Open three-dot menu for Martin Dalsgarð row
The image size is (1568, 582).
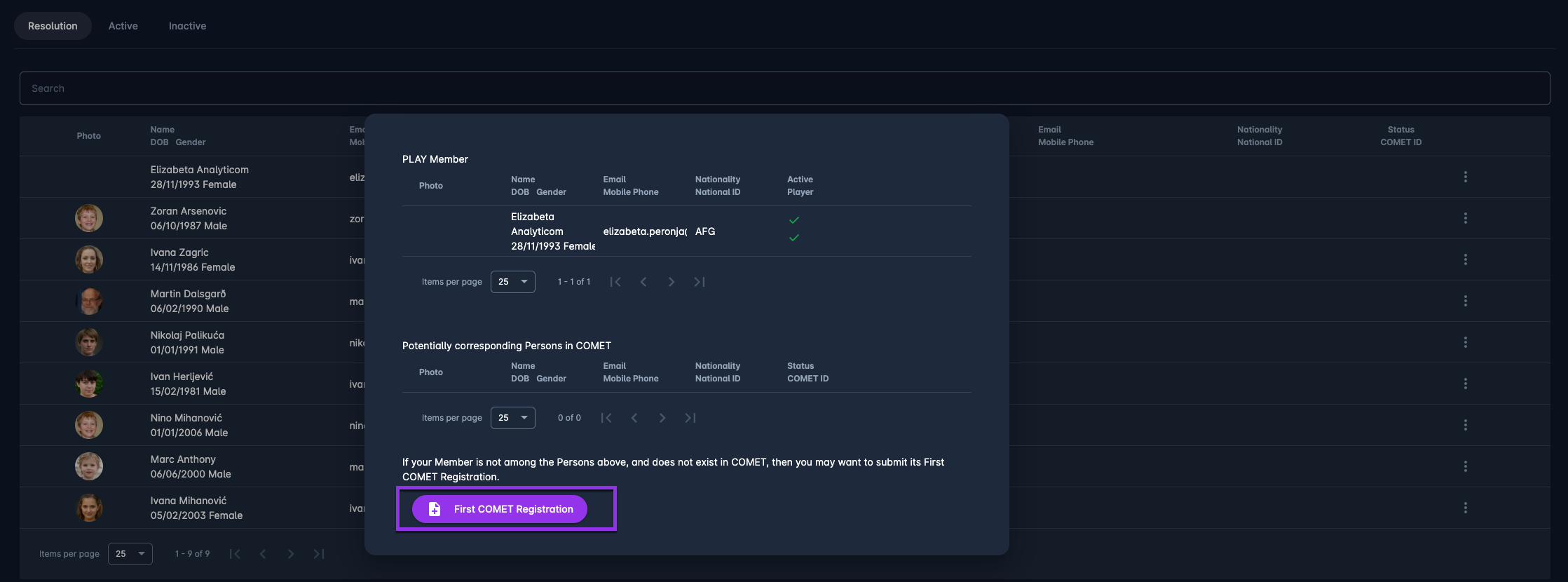(x=1465, y=301)
